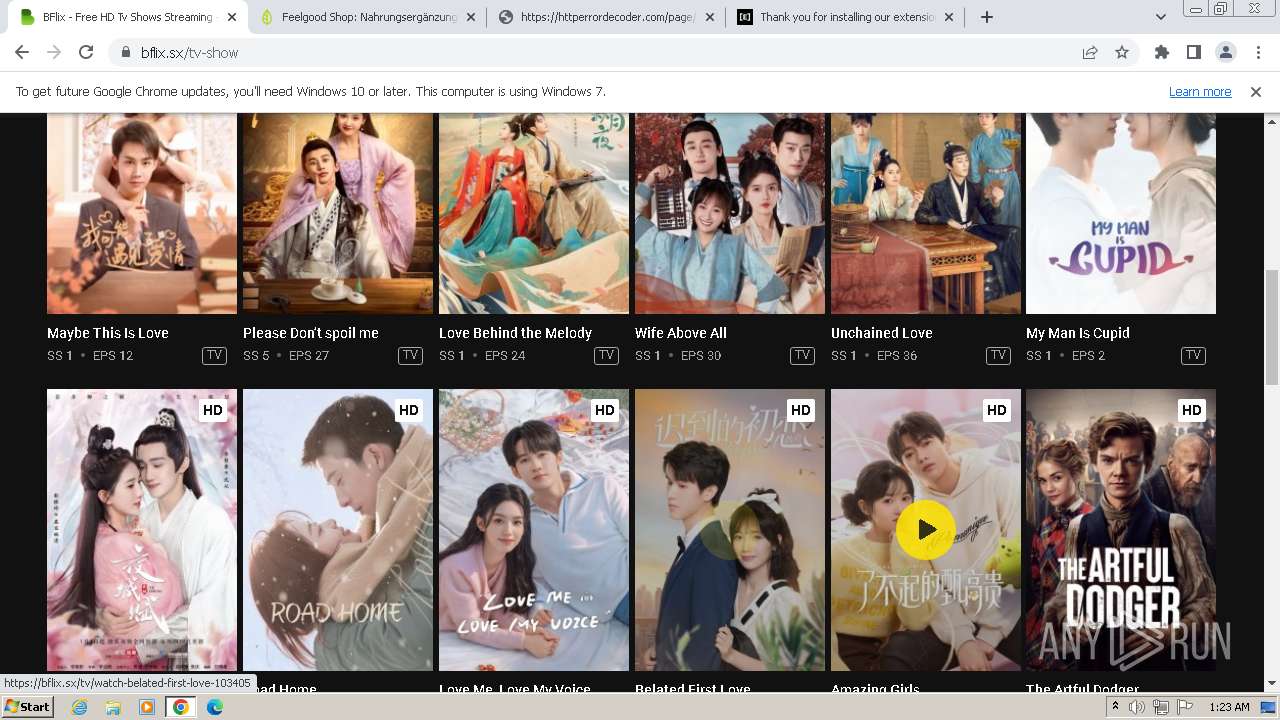Viewport: 1280px width, 720px height.
Task: Close the httperrordecoder tab
Action: [x=710, y=17]
